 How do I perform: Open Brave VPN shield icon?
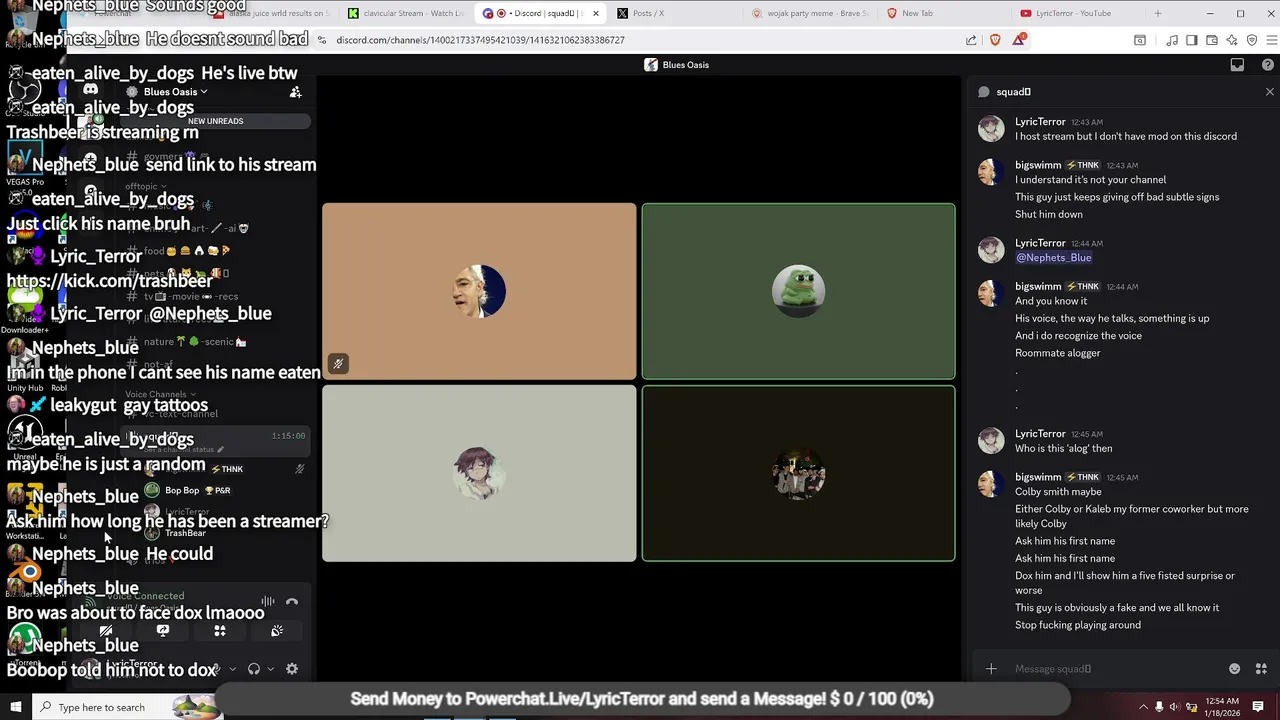[1252, 40]
